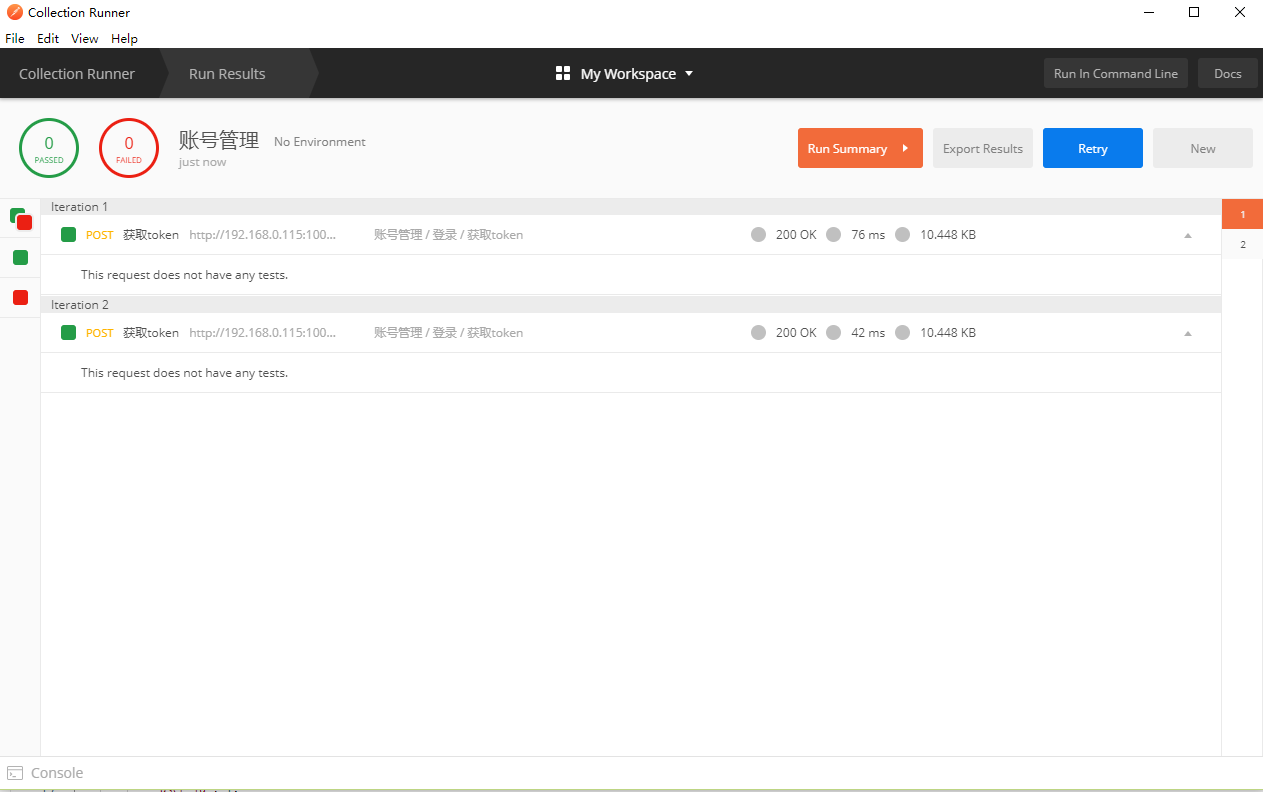
Task: Click the Iteration 1 header
Action: pos(631,207)
